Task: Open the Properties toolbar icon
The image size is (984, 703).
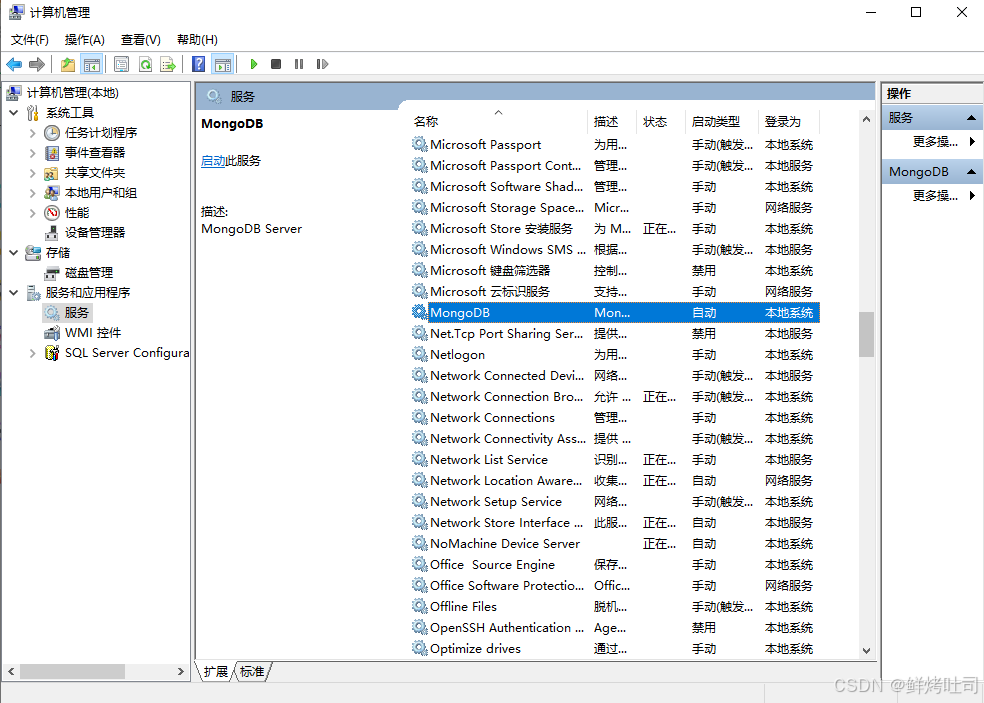Action: point(122,64)
